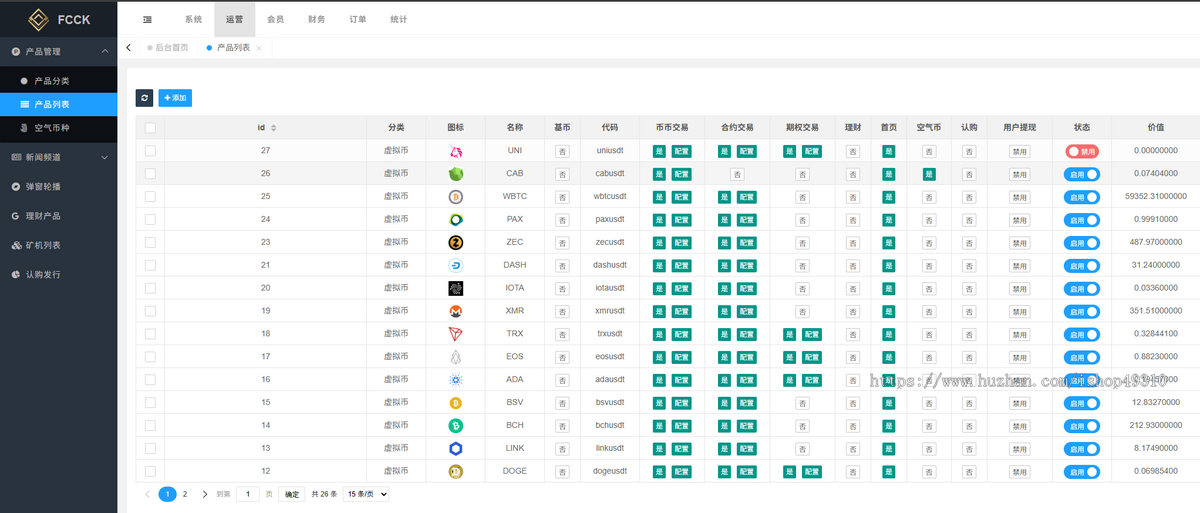Check the checkbox for the UNI row
This screenshot has height=513, width=1200.
pyautogui.click(x=150, y=151)
